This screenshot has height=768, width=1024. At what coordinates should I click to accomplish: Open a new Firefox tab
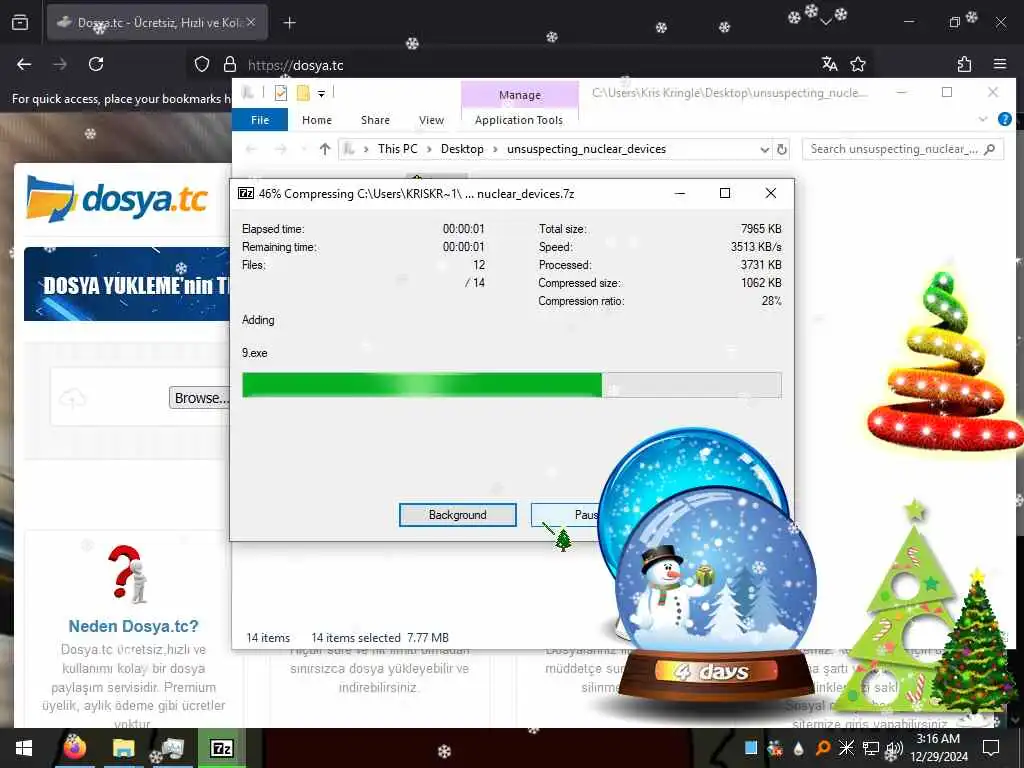click(289, 23)
